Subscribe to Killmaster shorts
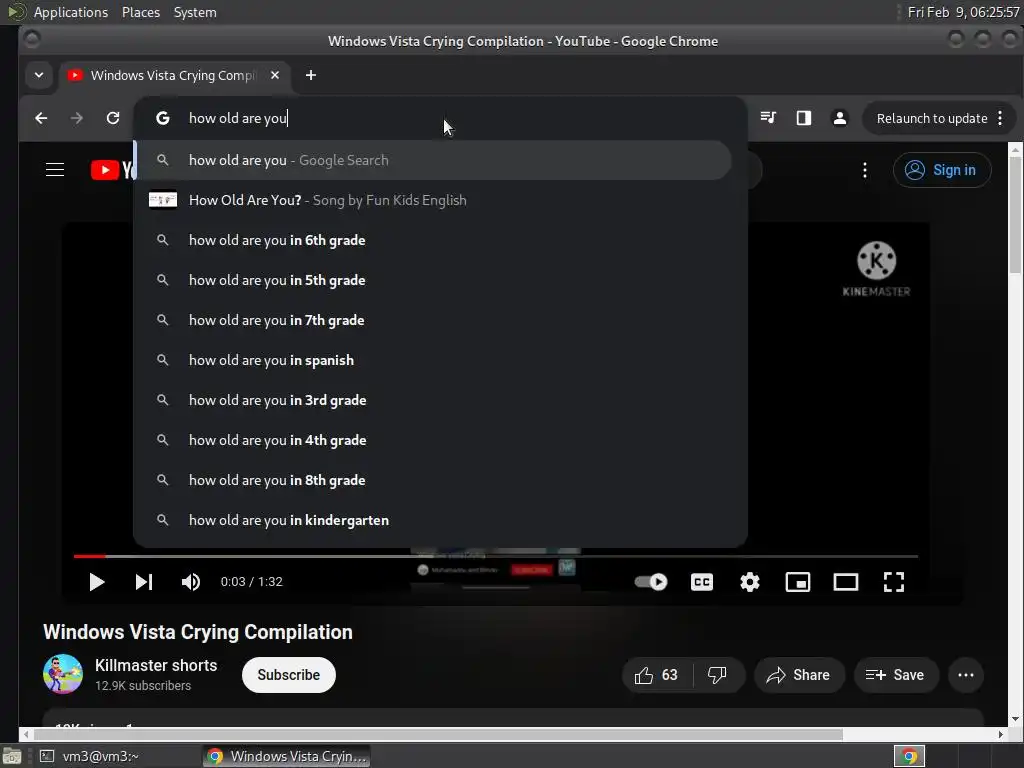 point(289,675)
